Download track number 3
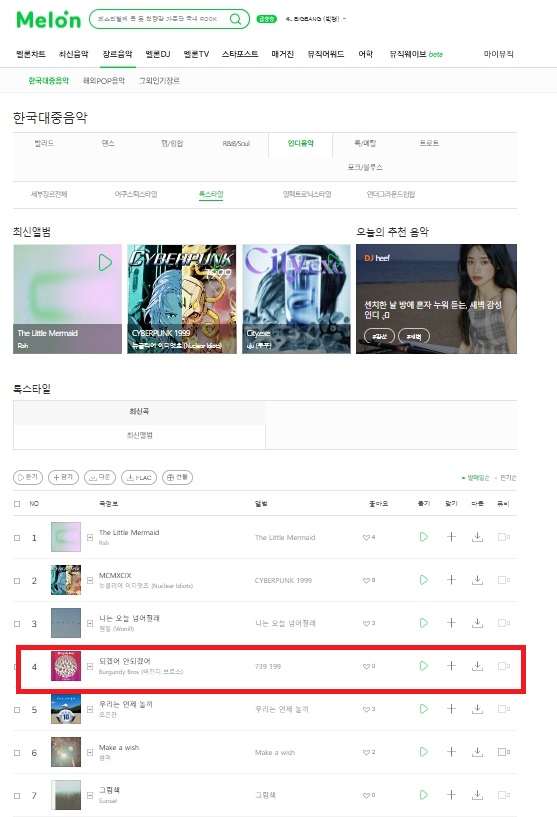 click(477, 623)
